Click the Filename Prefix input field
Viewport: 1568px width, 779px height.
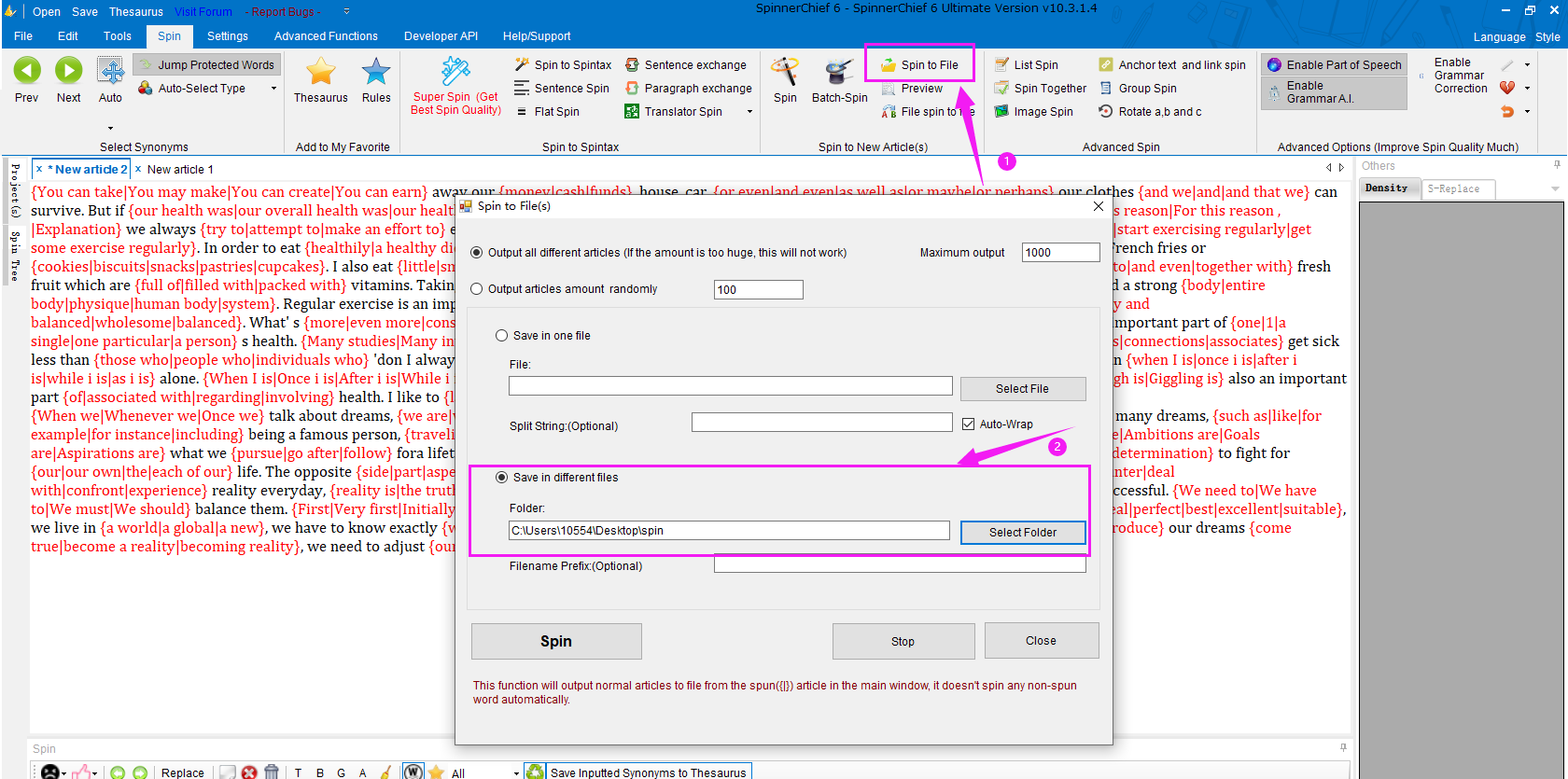tap(900, 565)
